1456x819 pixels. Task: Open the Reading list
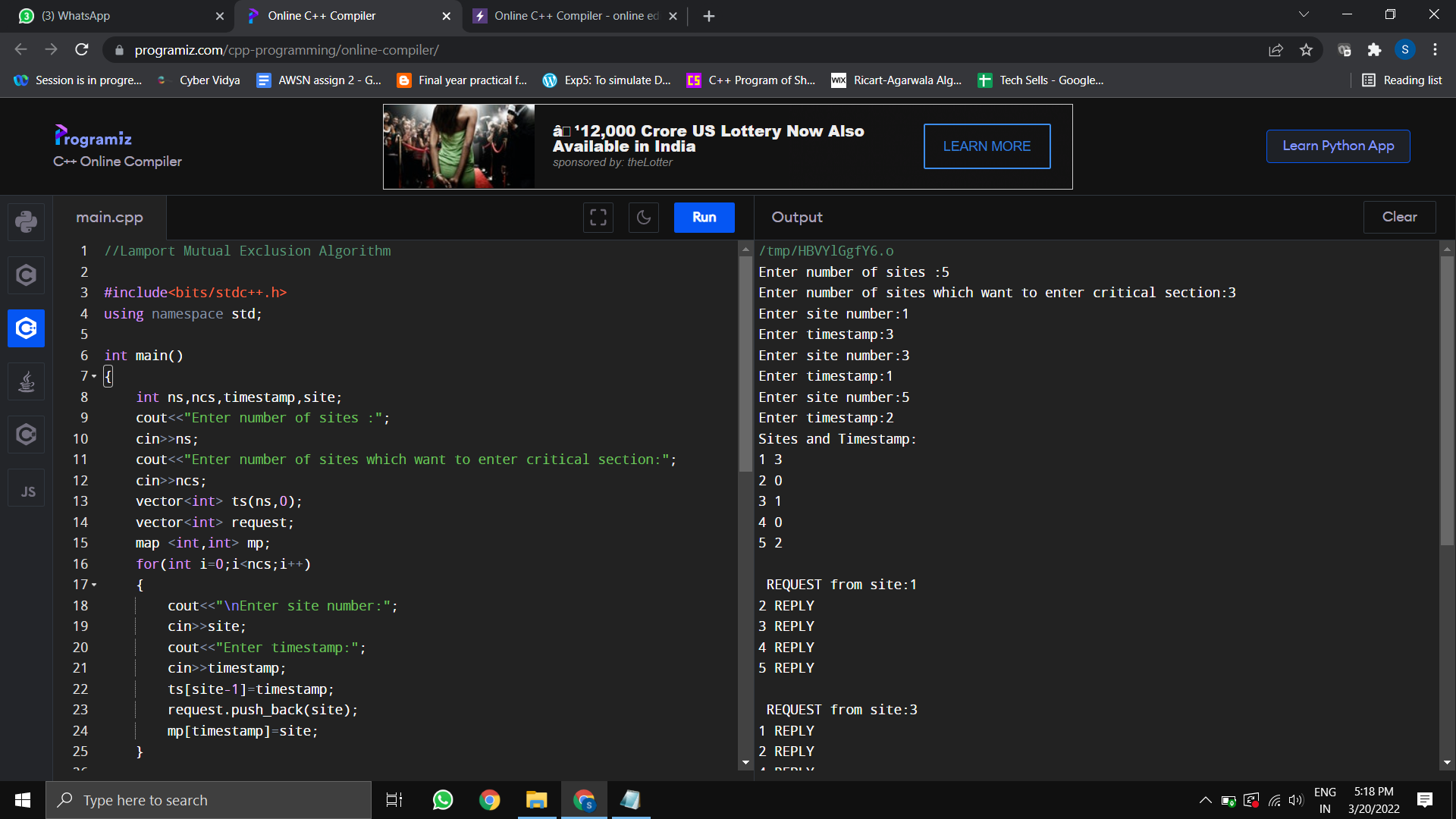pyautogui.click(x=1401, y=80)
